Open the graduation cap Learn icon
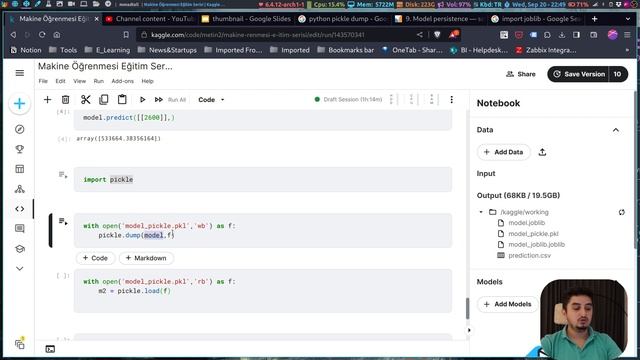The height and width of the screenshot is (360, 640). tap(20, 249)
